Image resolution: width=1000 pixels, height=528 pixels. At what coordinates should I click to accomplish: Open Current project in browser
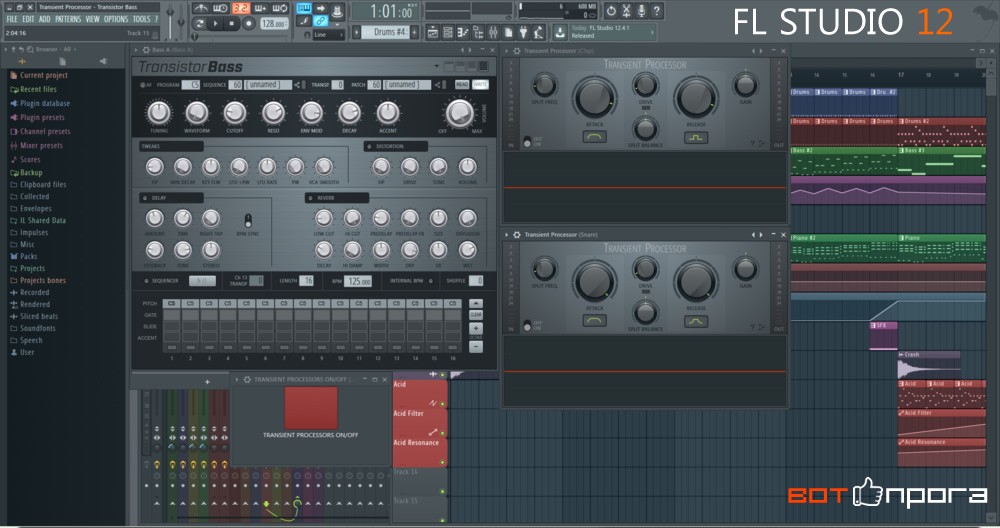[x=43, y=75]
